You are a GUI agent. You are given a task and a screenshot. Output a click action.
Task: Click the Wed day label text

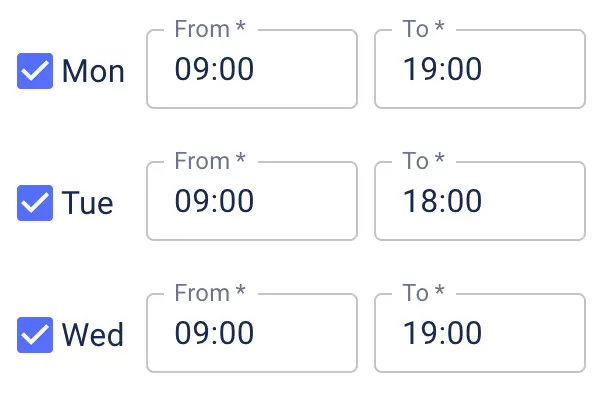pos(93,334)
